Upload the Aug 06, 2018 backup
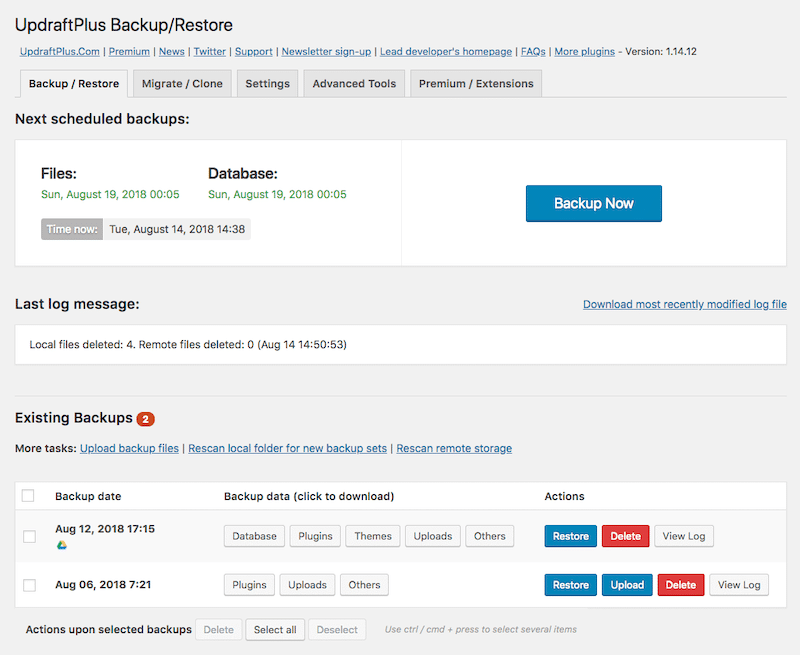The width and height of the screenshot is (800, 655). pos(626,585)
